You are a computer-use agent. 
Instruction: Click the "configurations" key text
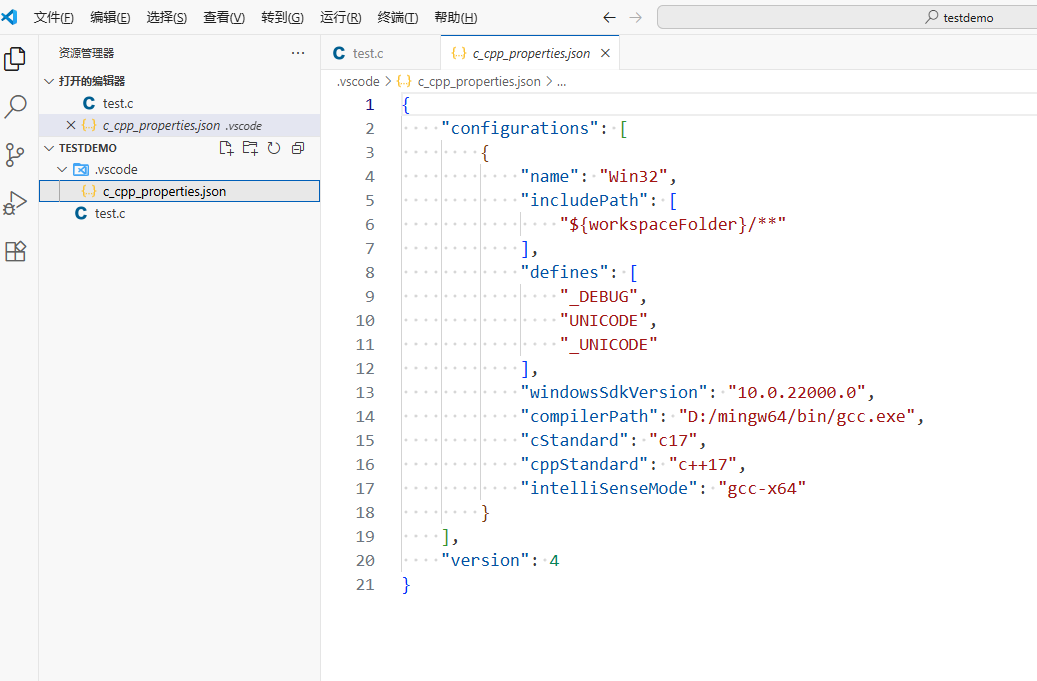pyautogui.click(x=520, y=128)
